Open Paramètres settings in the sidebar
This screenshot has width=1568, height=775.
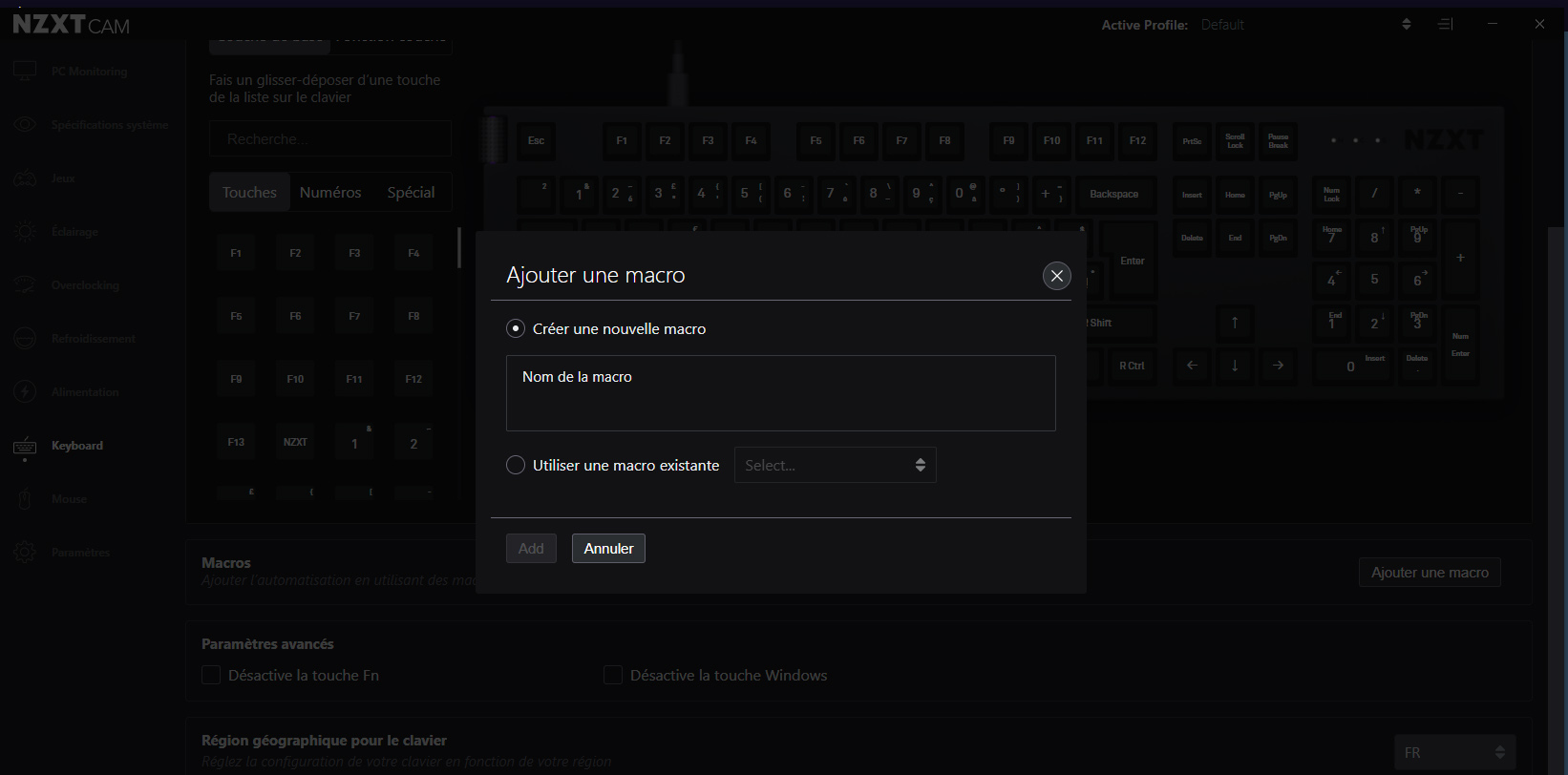62,553
